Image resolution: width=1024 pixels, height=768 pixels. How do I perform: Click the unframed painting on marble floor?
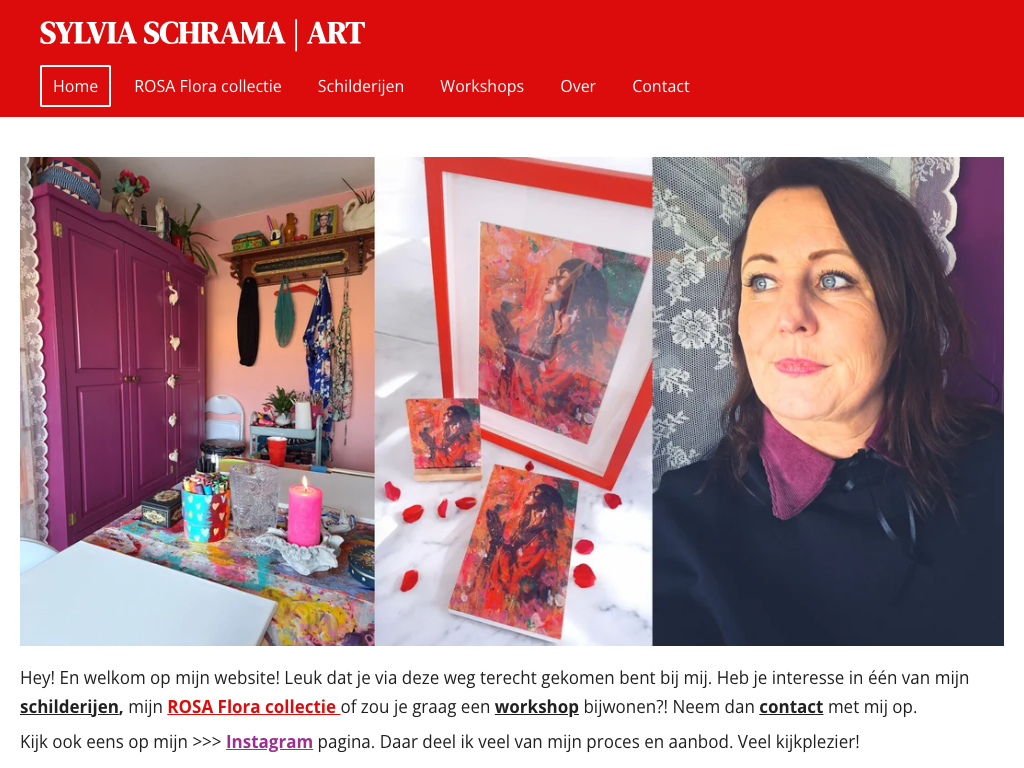[x=514, y=552]
